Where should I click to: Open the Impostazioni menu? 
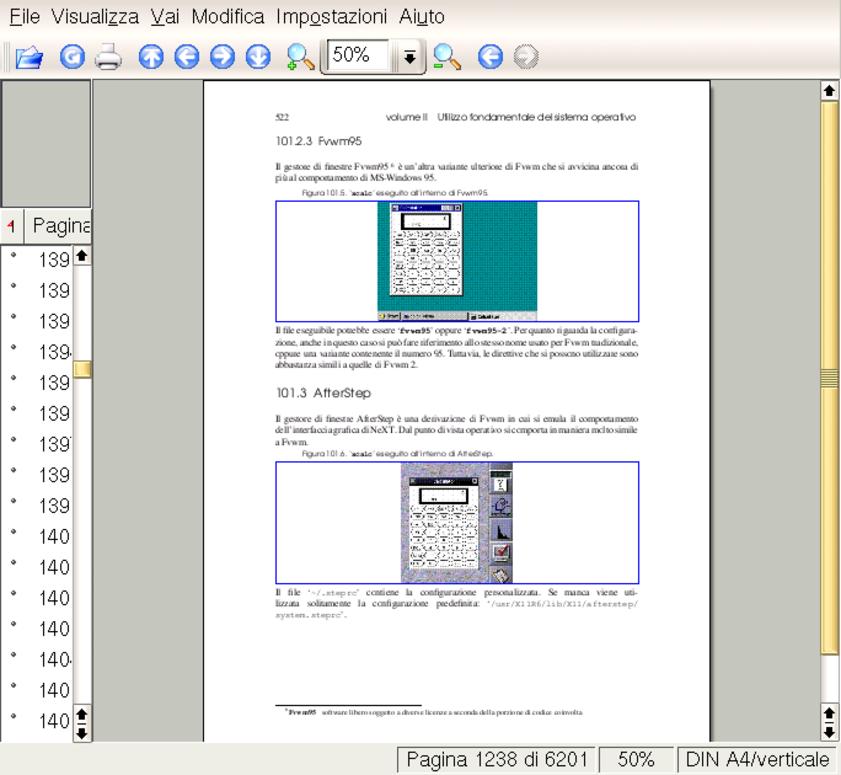click(x=331, y=17)
